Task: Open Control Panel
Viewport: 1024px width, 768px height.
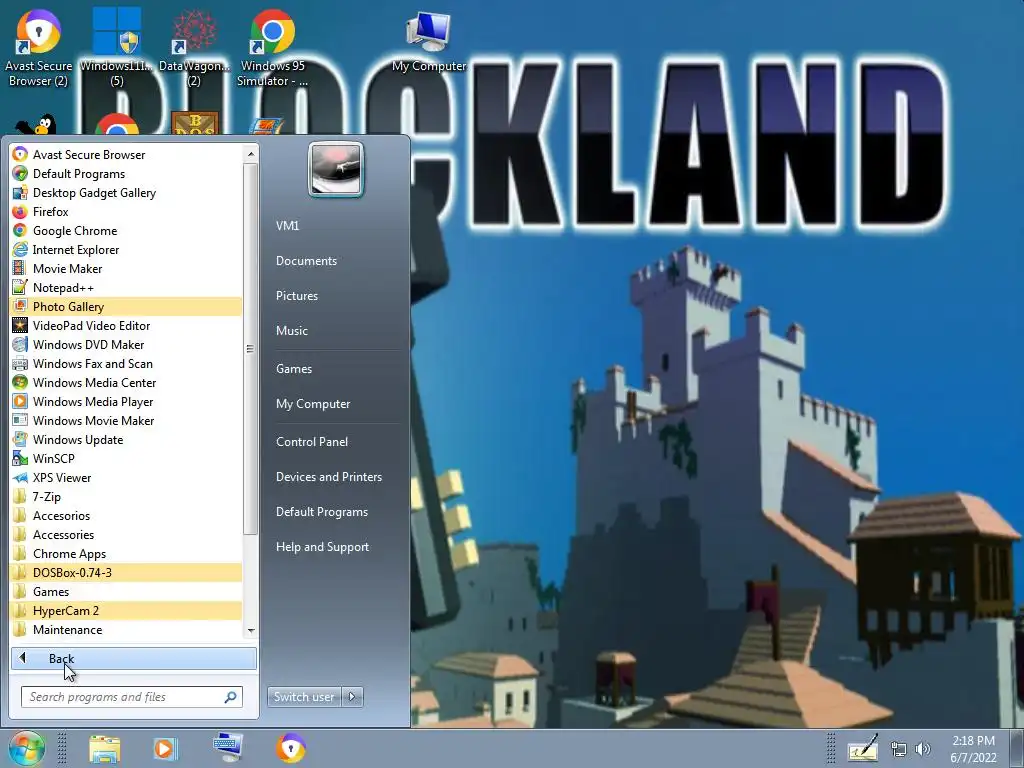Action: [312, 441]
